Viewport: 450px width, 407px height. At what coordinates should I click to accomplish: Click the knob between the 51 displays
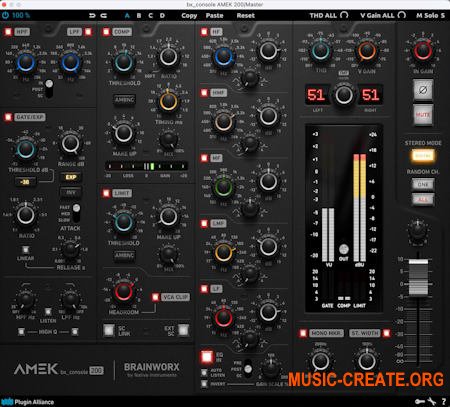[x=343, y=95]
